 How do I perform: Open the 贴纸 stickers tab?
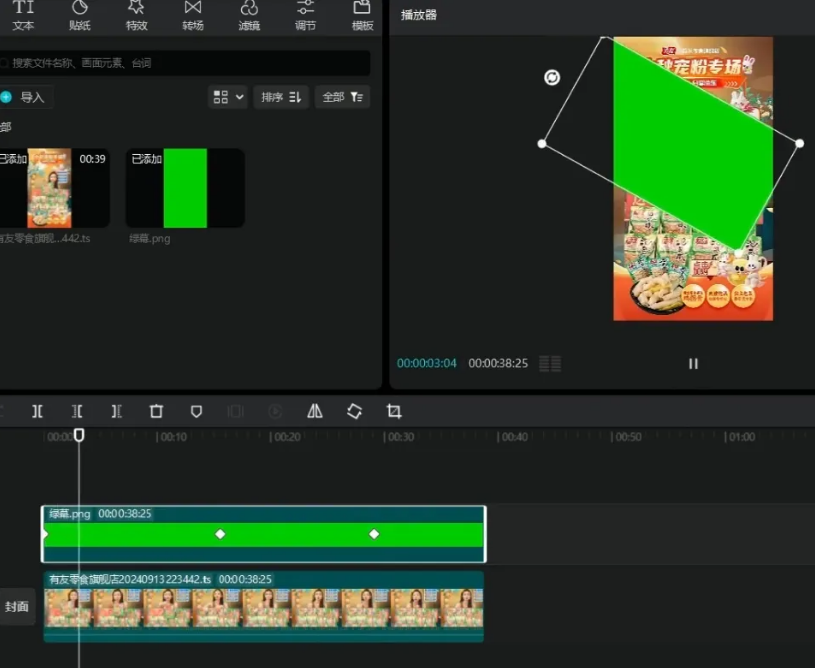click(80, 16)
